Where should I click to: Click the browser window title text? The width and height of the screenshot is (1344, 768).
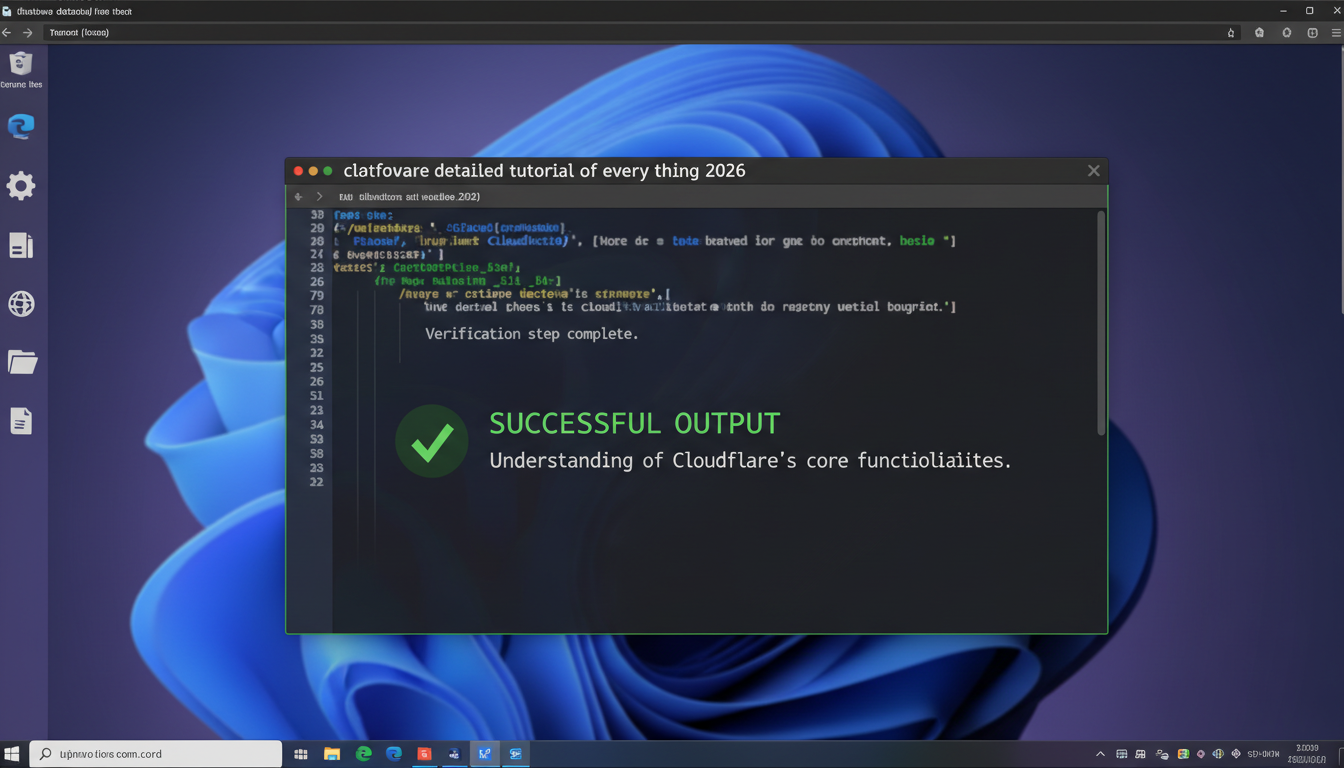74,11
